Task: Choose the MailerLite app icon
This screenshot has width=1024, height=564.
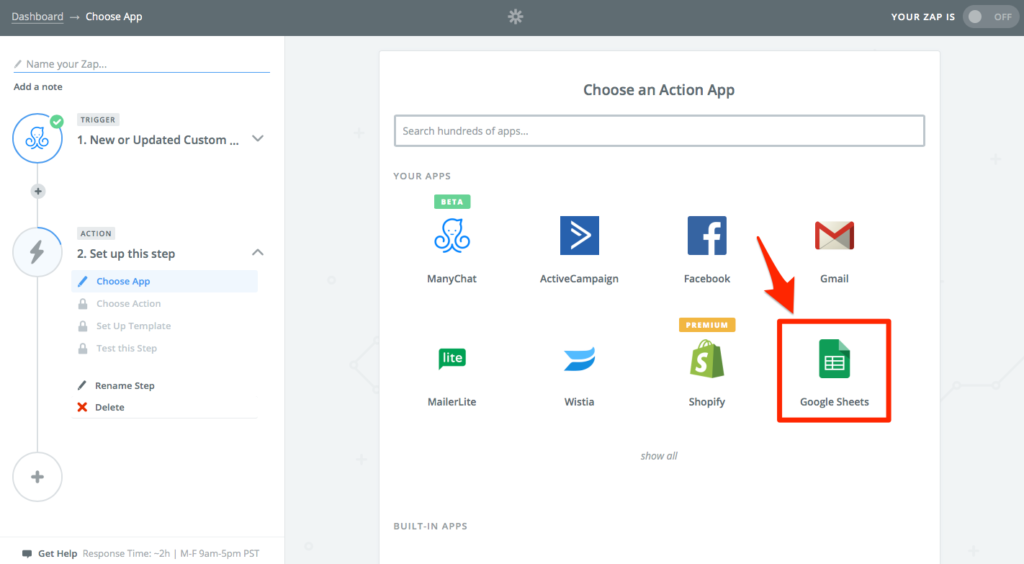Action: tap(452, 358)
